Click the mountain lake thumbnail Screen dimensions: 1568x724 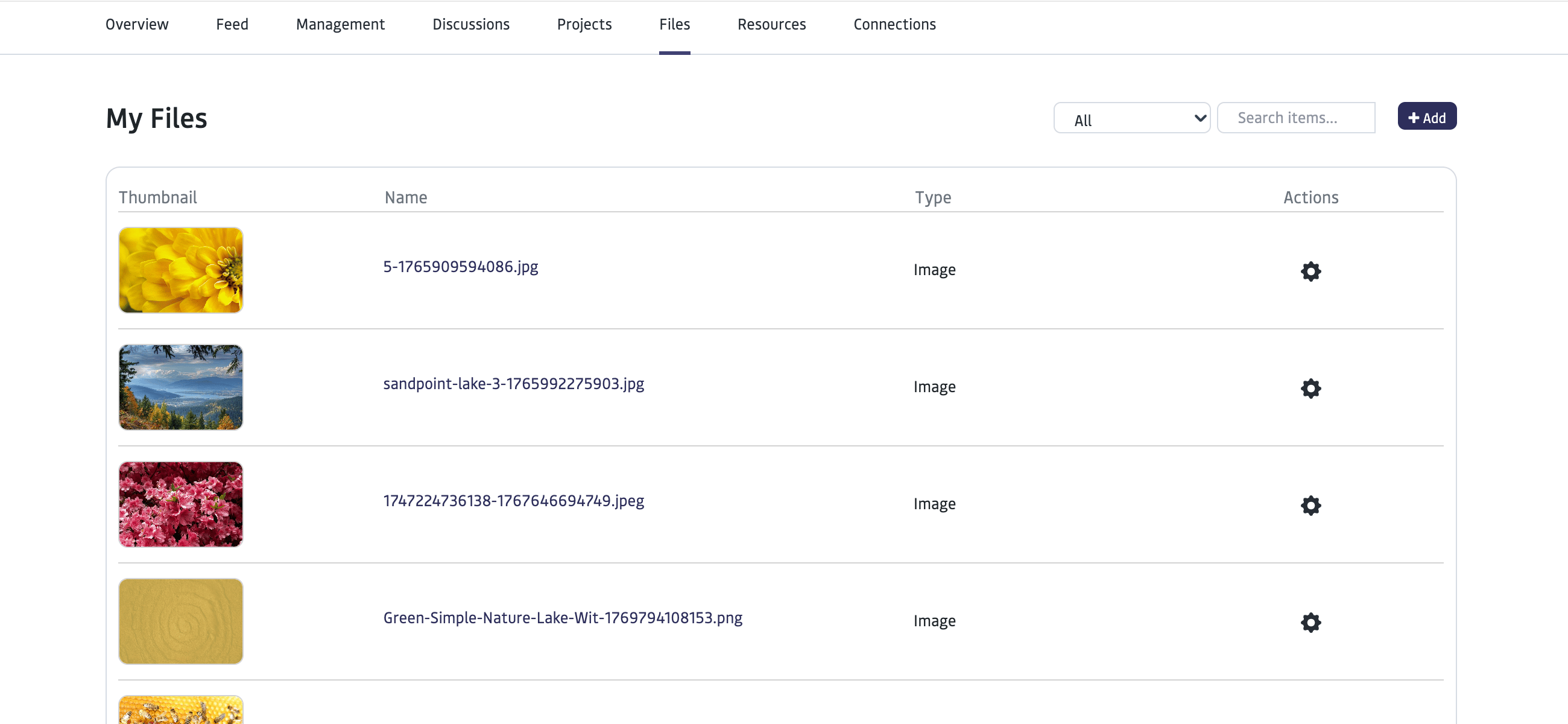point(181,387)
